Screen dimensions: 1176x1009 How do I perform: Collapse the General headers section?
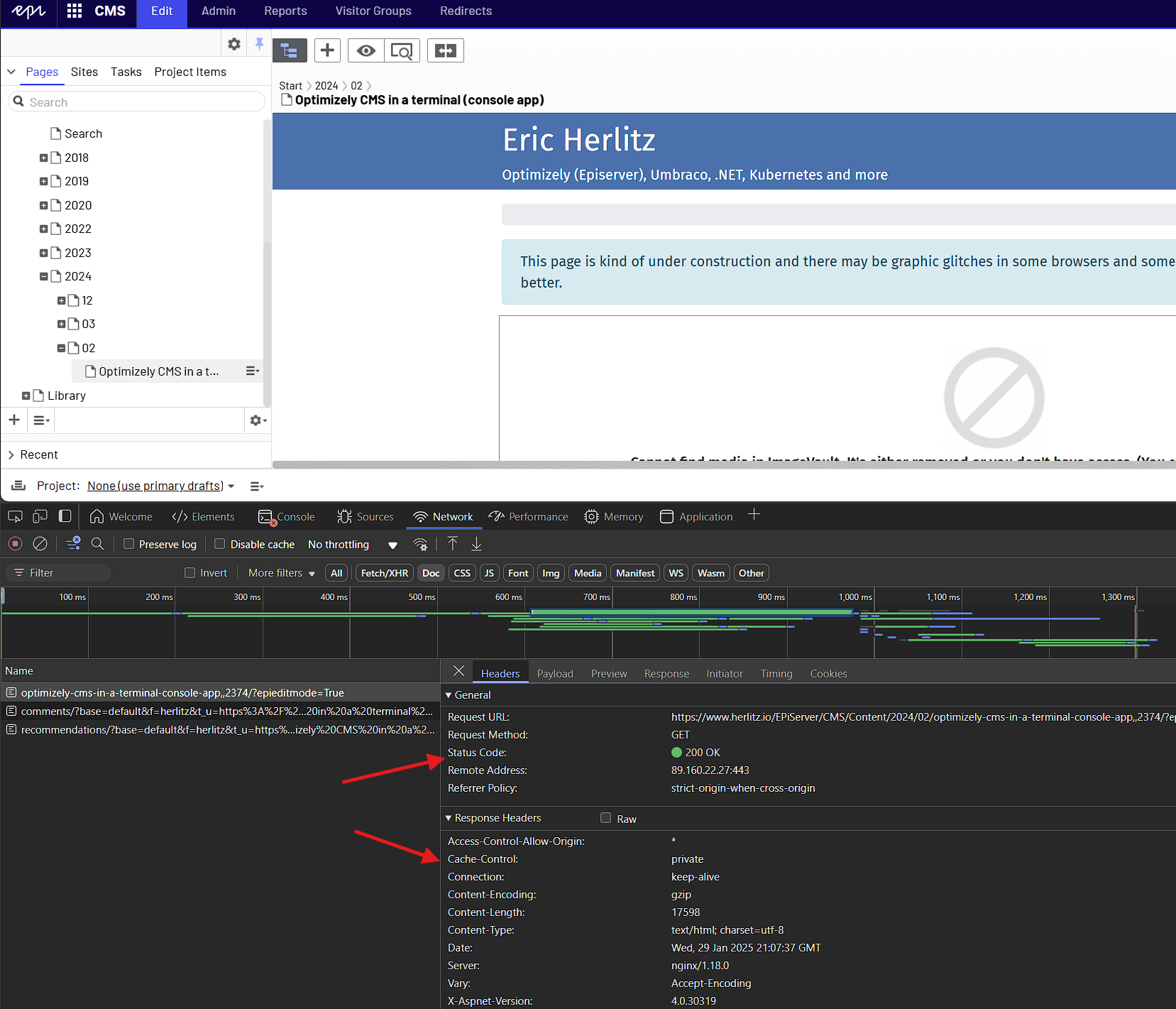tap(449, 695)
